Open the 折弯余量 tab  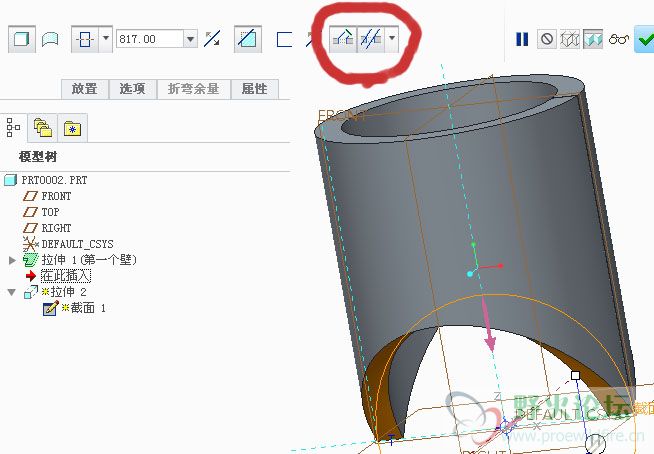point(194,89)
